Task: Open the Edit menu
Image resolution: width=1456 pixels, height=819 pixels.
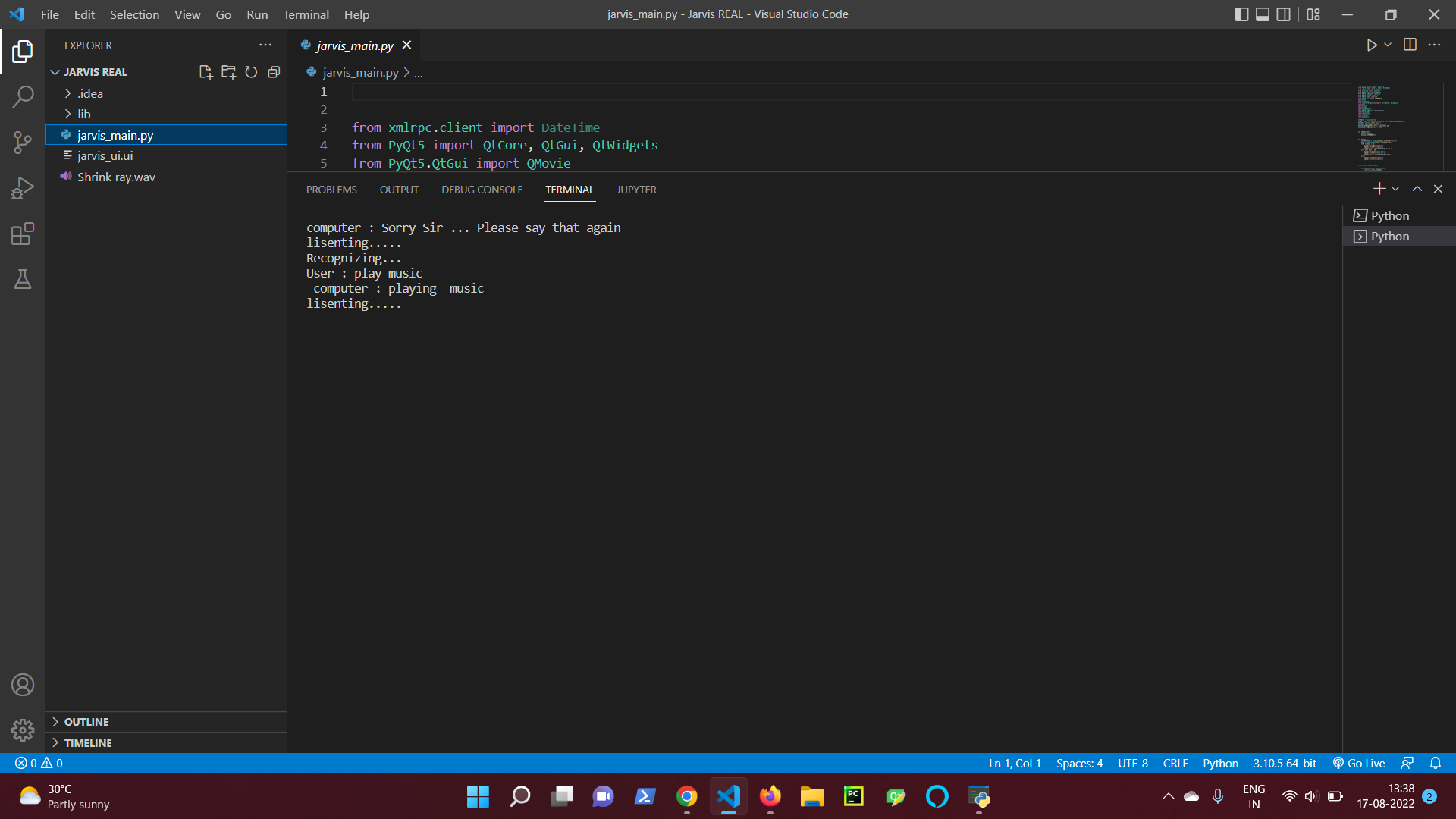Action: click(84, 14)
